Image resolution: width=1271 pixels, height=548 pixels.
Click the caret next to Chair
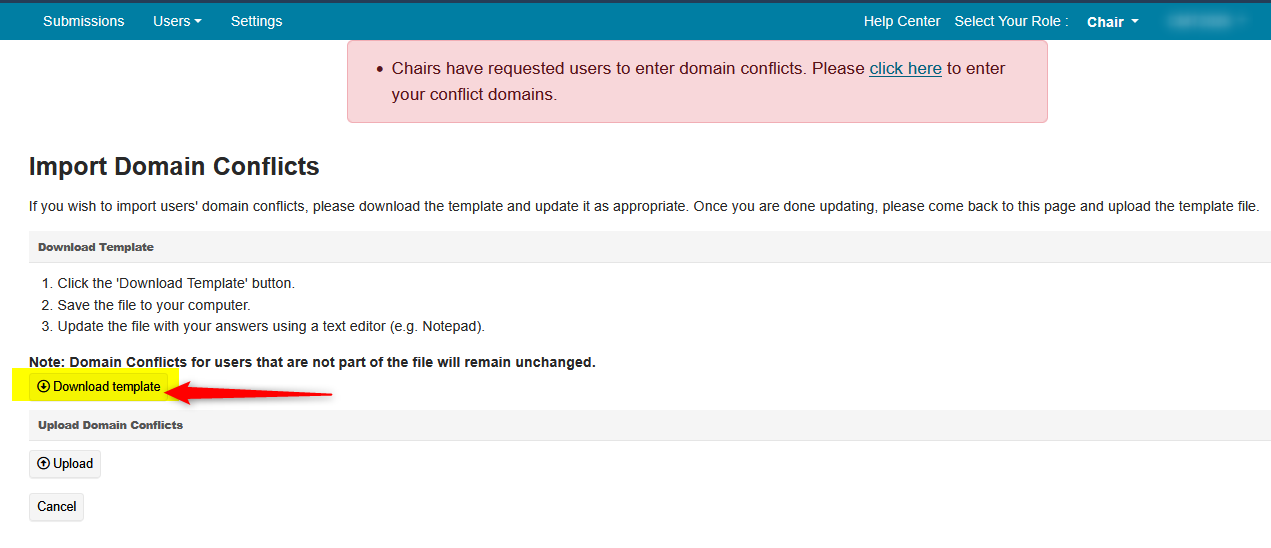click(1135, 22)
